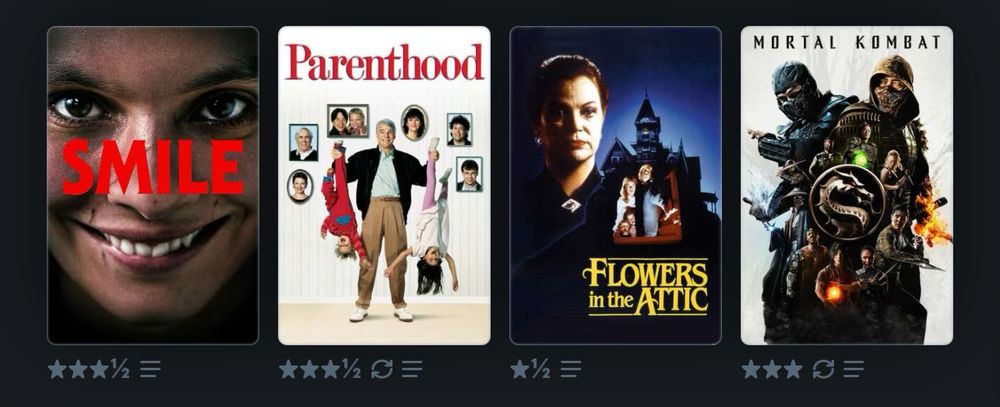The width and height of the screenshot is (1000, 407).
Task: Click the half-star in Smile's rating
Action: point(120,369)
